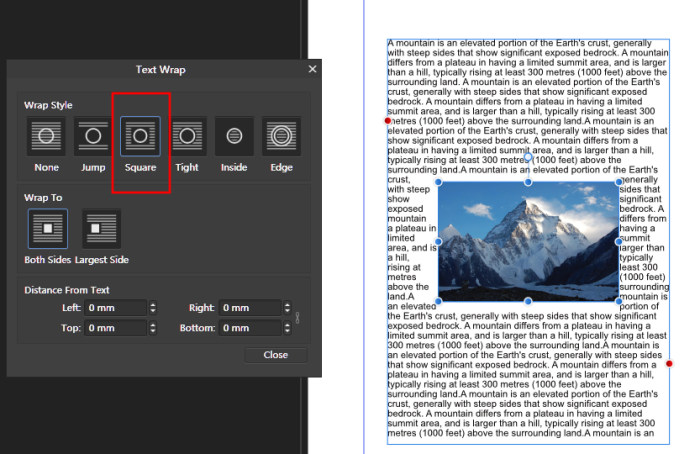Click the 'Square' label text
Viewport: 700px width, 454px height.
tap(141, 167)
